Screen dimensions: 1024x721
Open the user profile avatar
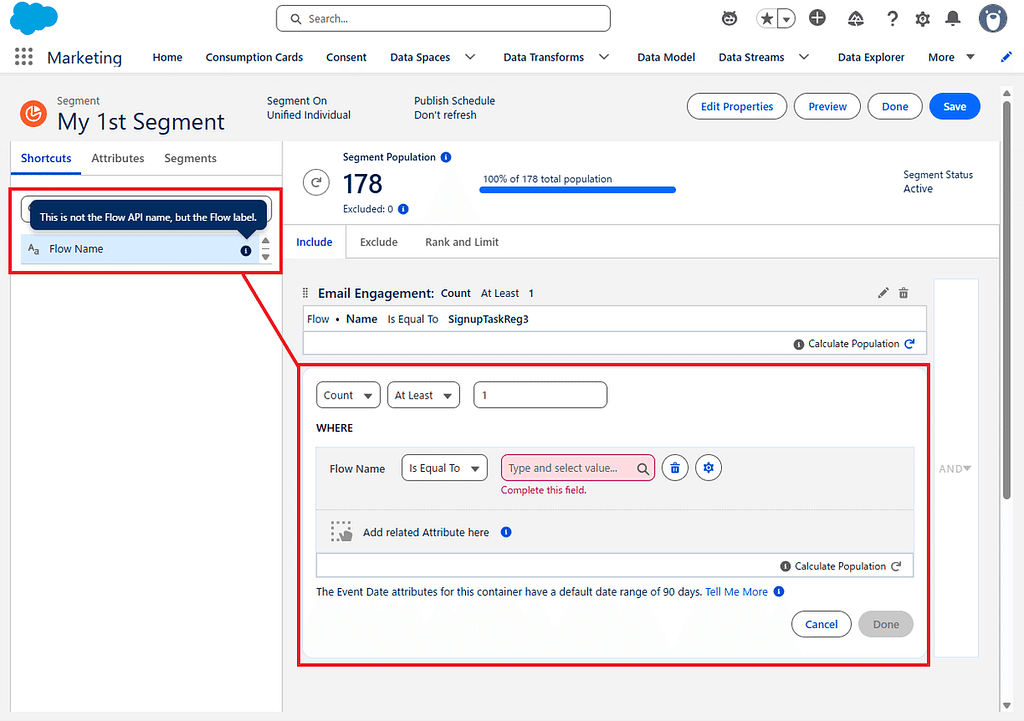pos(993,18)
